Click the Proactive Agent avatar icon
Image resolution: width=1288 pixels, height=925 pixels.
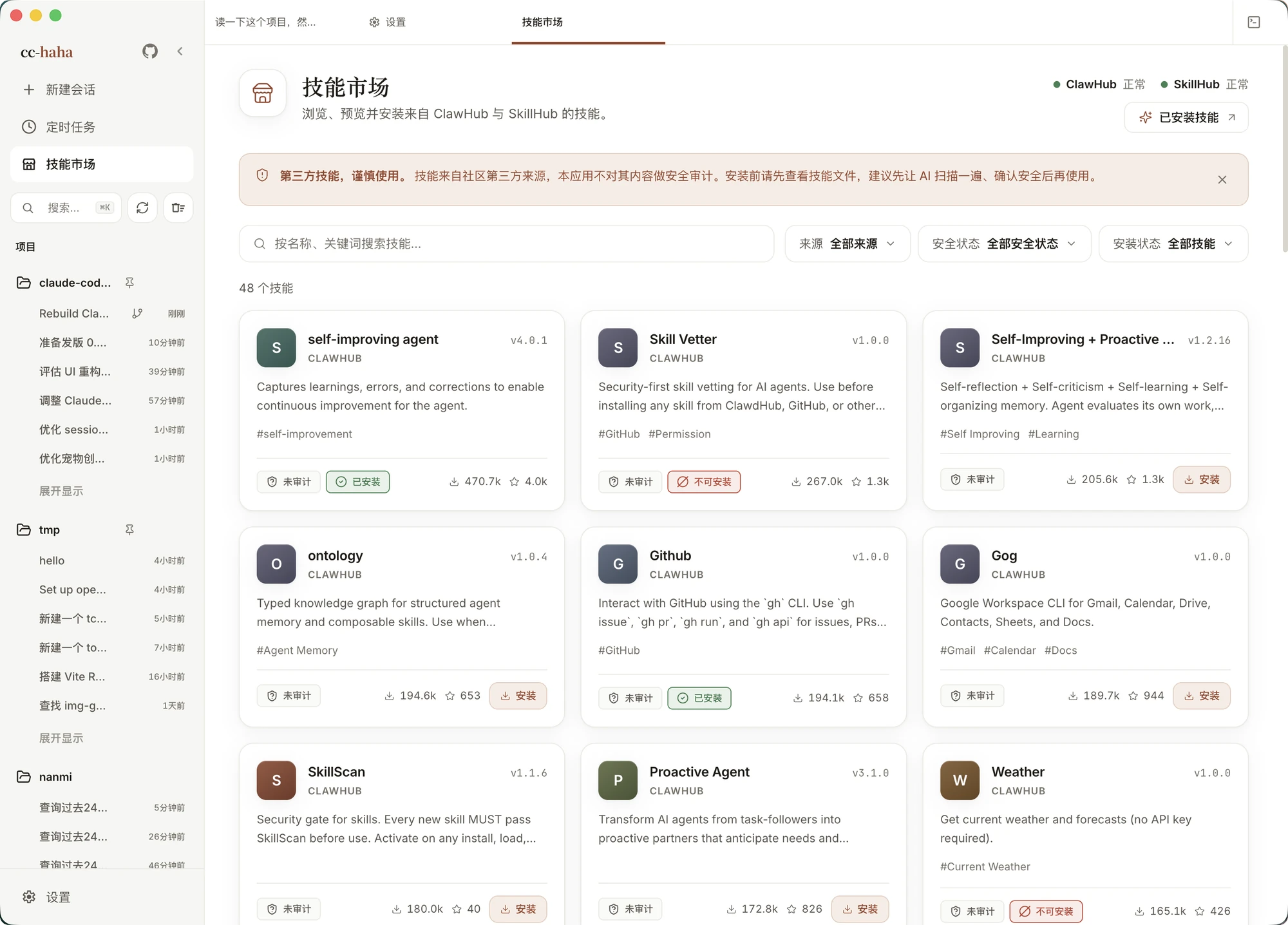618,781
